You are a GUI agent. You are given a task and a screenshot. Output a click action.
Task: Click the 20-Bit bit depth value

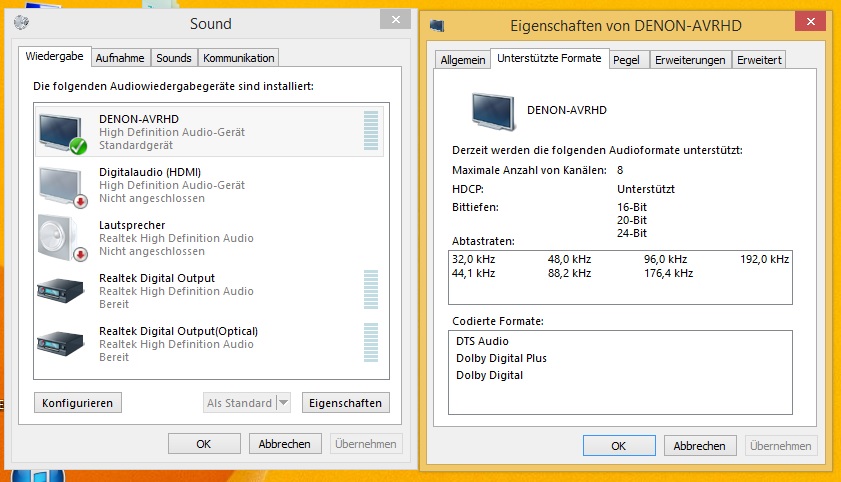point(632,220)
